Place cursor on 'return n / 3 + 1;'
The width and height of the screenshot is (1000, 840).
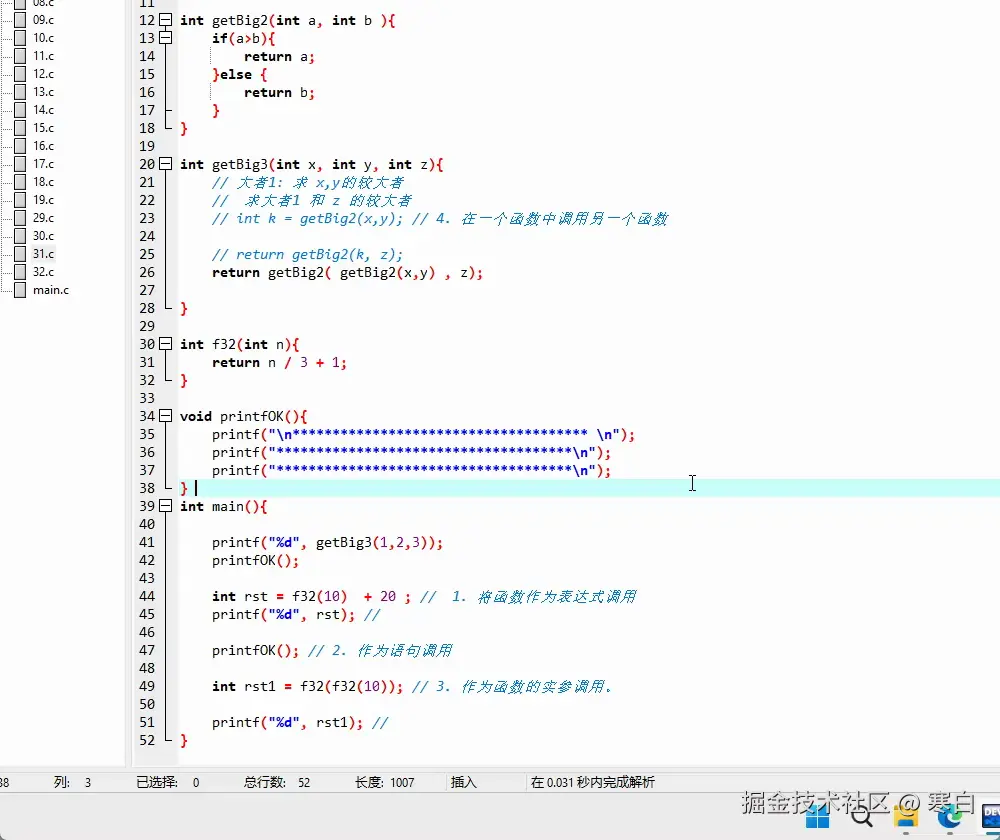coord(279,363)
